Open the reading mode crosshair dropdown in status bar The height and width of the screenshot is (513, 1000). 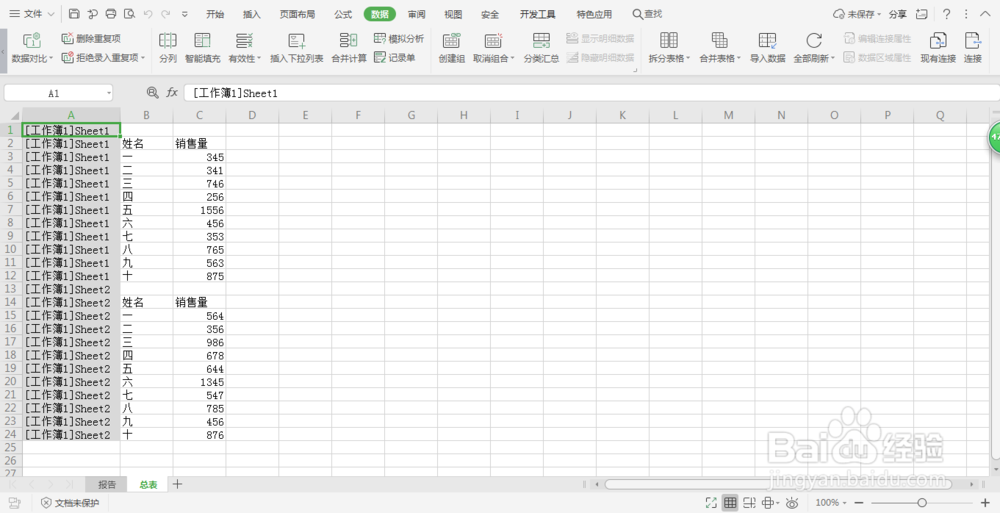[778, 503]
